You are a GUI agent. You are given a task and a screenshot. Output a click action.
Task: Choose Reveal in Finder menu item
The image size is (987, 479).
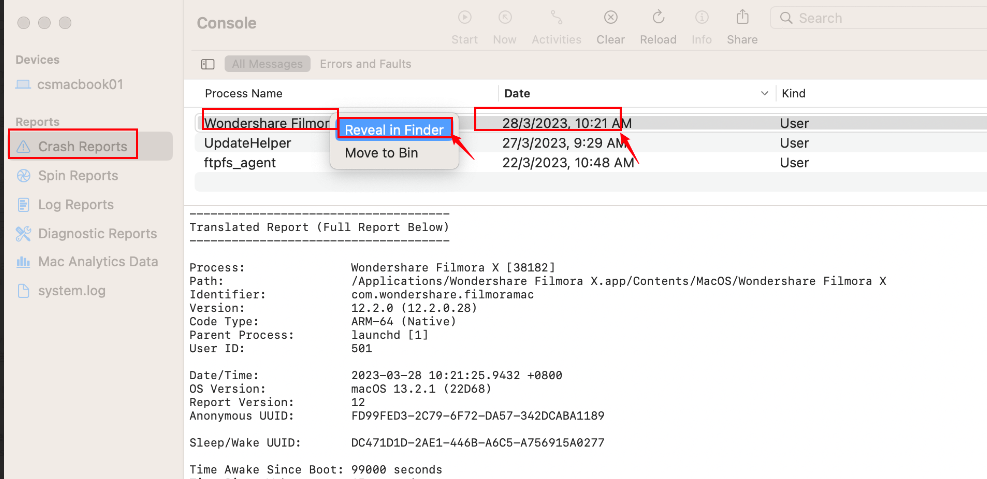click(394, 130)
